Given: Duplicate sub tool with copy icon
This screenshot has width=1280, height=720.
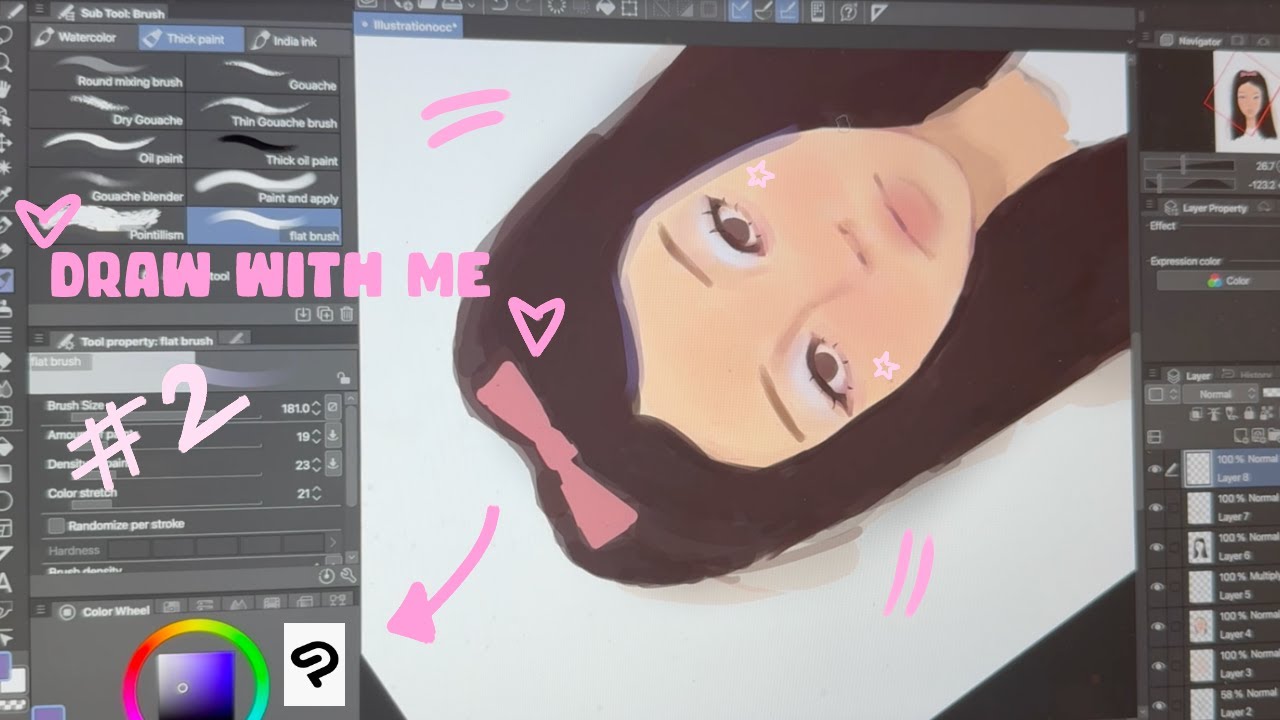Looking at the screenshot, I should tap(325, 314).
